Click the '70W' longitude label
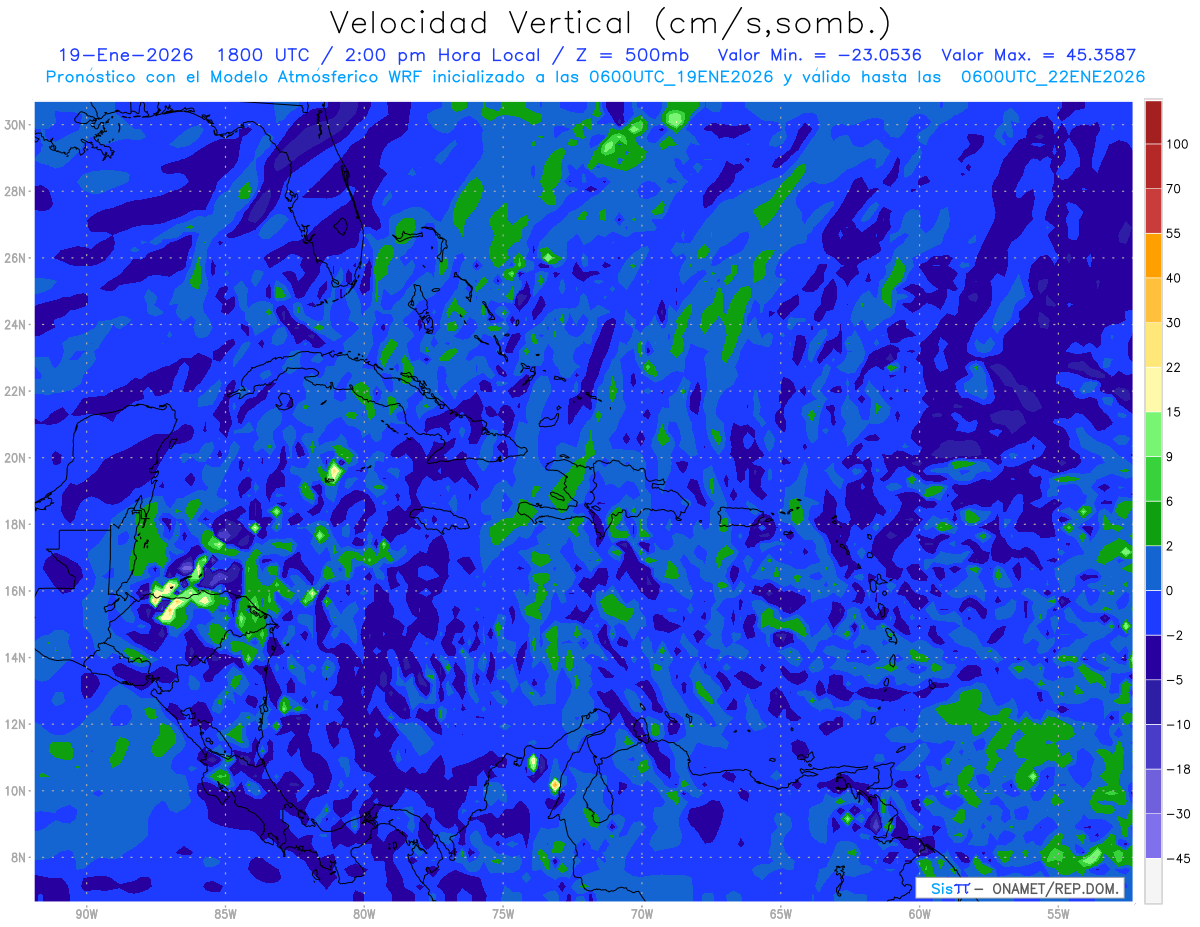1200x927 pixels. point(642,914)
